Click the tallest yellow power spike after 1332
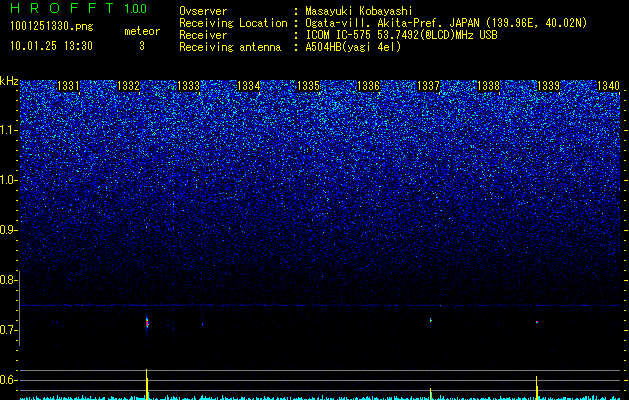Screen dimensions: 629x400 tap(147, 384)
